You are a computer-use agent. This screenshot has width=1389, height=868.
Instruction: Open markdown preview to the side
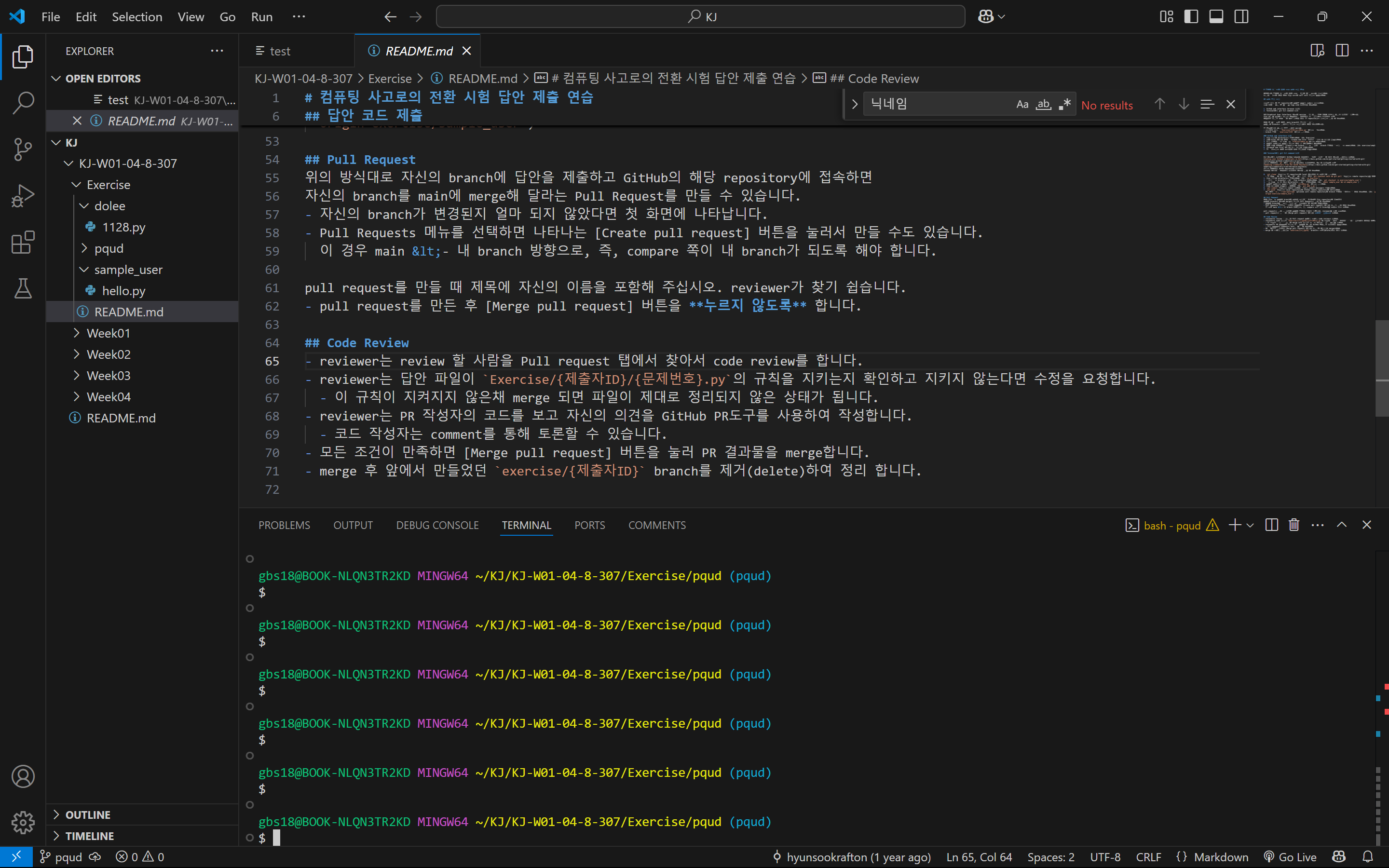click(1317, 51)
